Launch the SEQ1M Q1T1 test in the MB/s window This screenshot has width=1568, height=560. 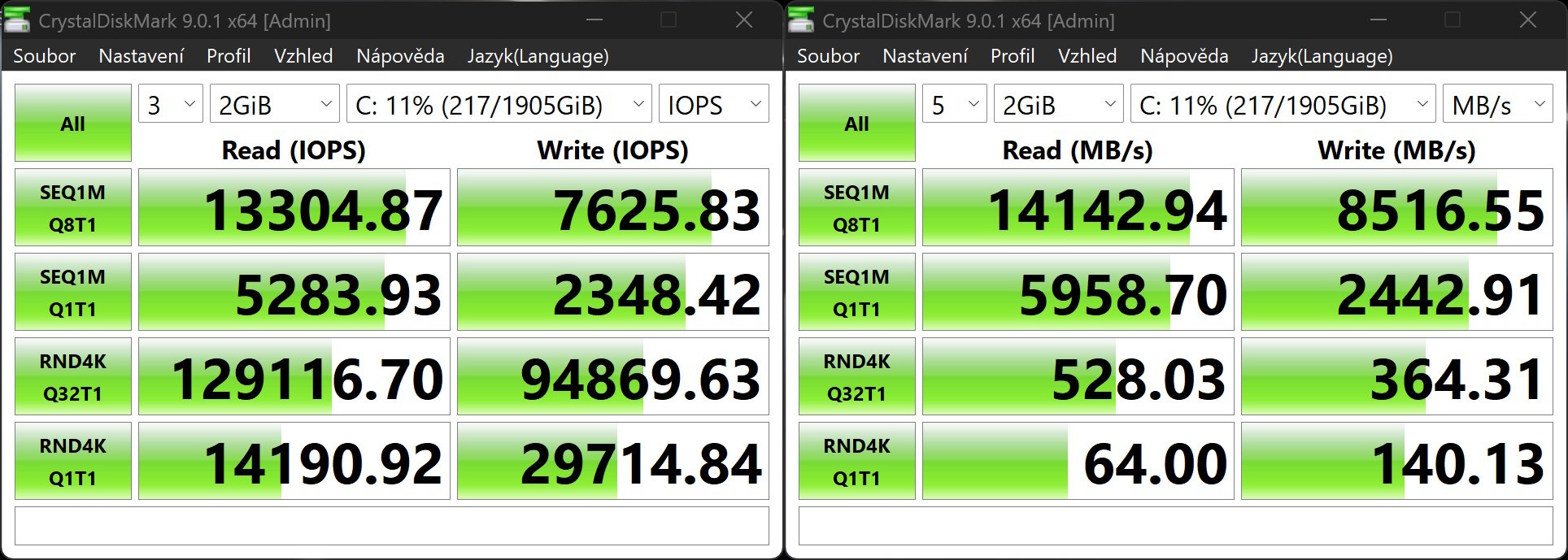[x=856, y=293]
